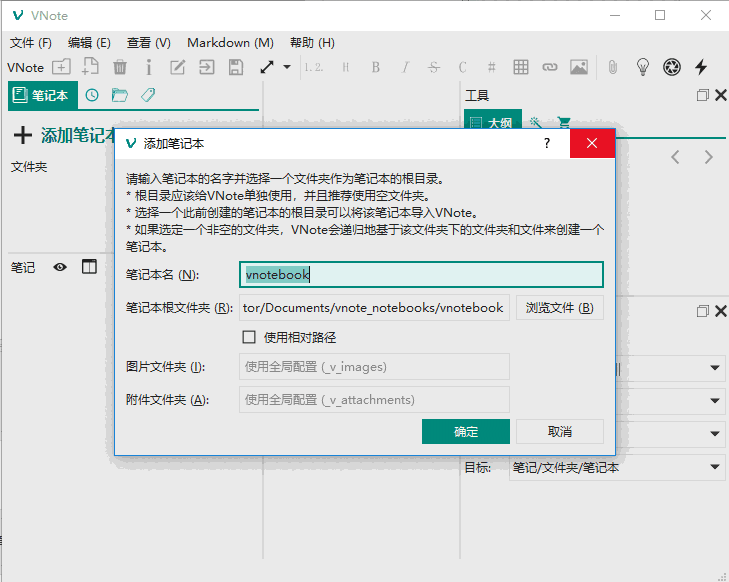Click the 图片文件夹 input field

click(x=374, y=367)
